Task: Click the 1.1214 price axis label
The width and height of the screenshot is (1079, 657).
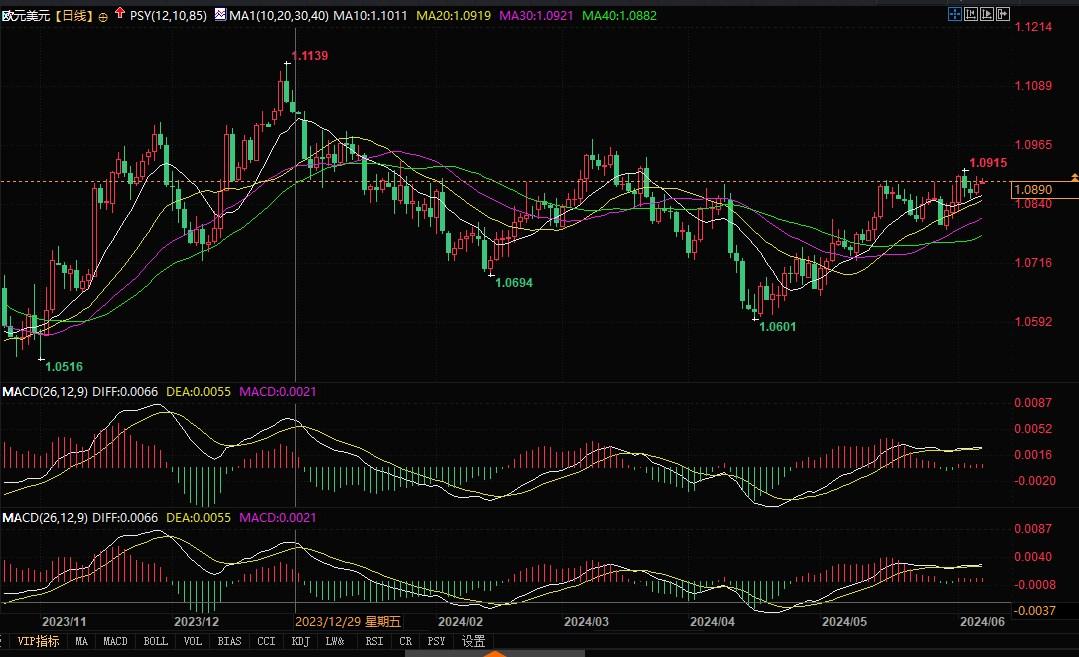Action: point(1034,27)
